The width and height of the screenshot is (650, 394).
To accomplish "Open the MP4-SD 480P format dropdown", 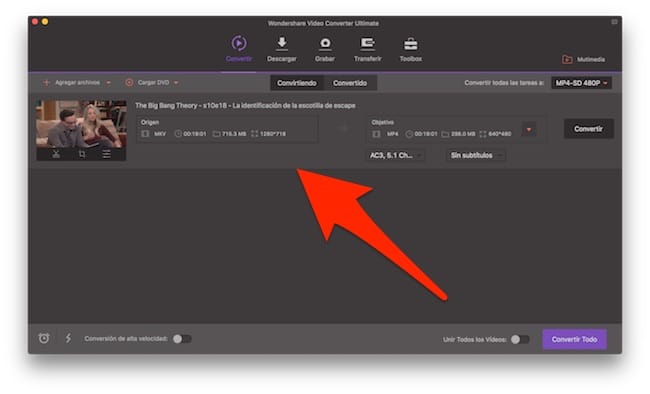I will pyautogui.click(x=581, y=83).
